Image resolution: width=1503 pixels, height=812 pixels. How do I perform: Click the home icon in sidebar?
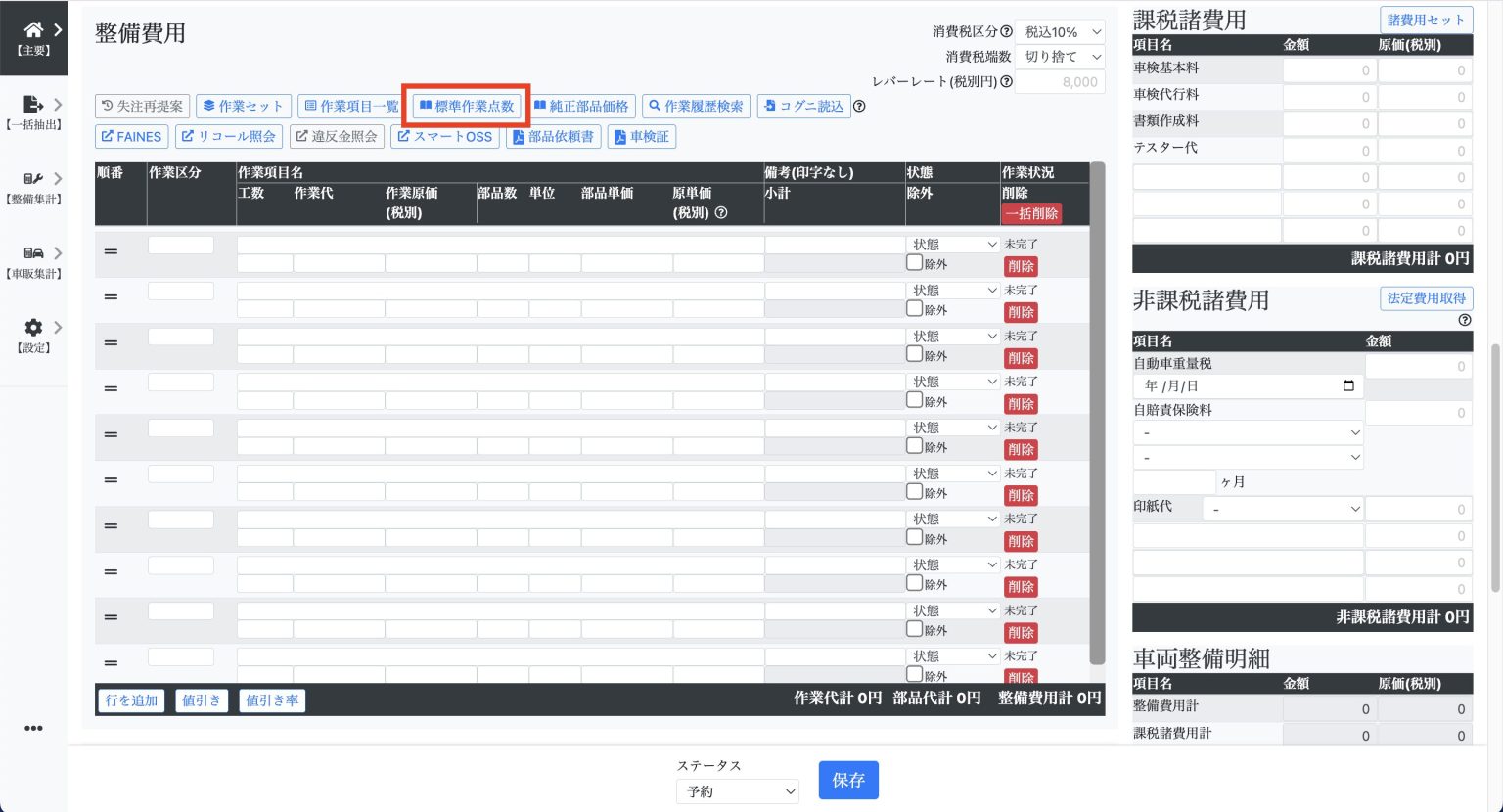[33, 30]
